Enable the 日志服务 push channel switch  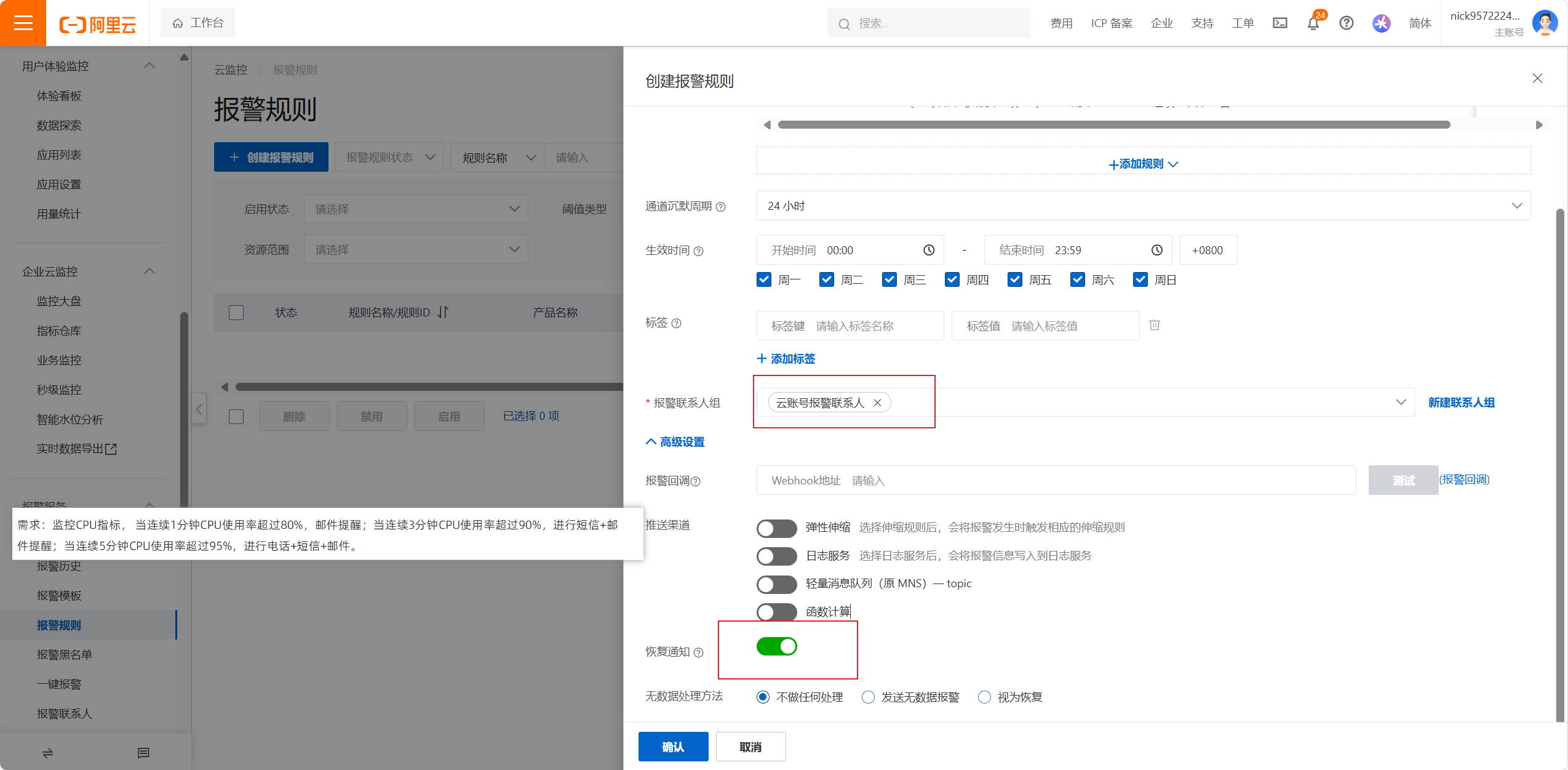click(x=776, y=556)
